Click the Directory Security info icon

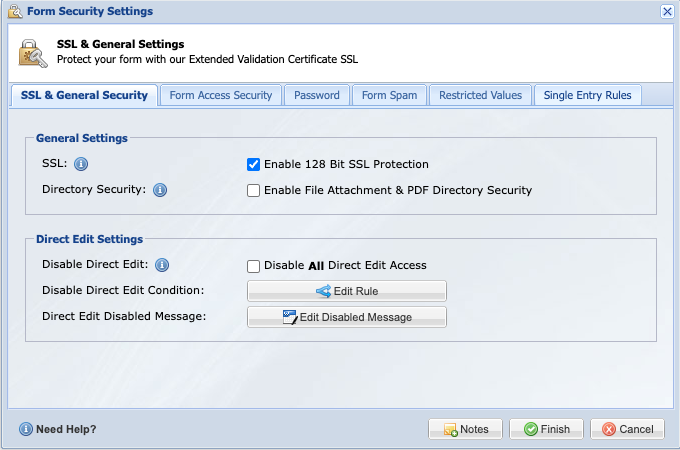[x=160, y=190]
